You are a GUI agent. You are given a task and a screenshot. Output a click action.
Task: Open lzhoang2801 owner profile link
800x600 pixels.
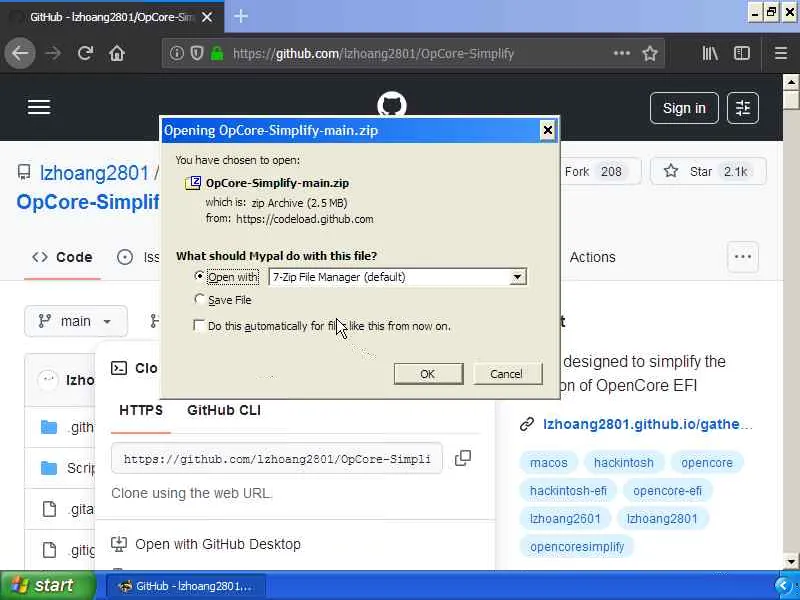click(x=94, y=173)
